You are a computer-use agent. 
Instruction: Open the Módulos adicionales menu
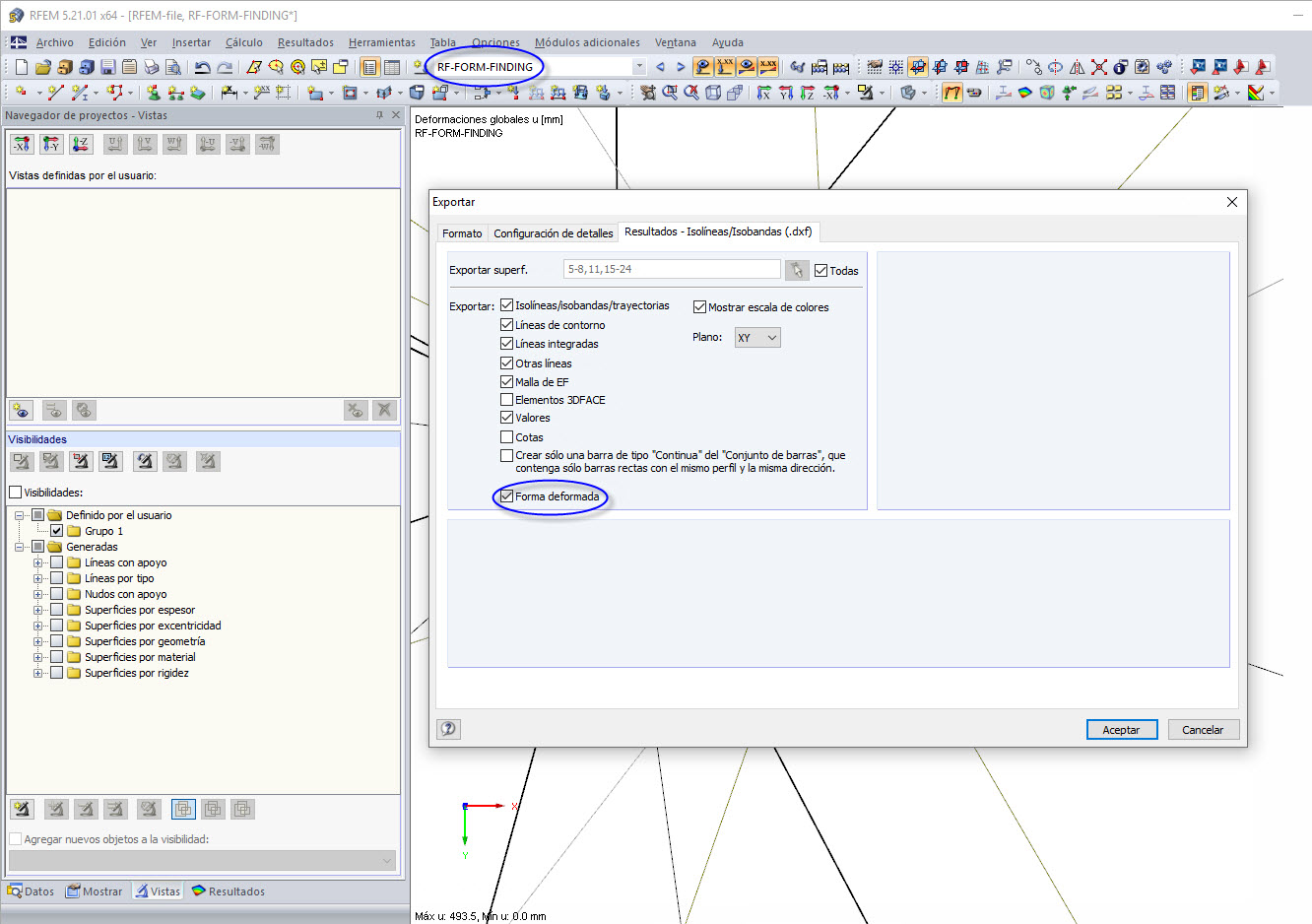click(x=587, y=42)
